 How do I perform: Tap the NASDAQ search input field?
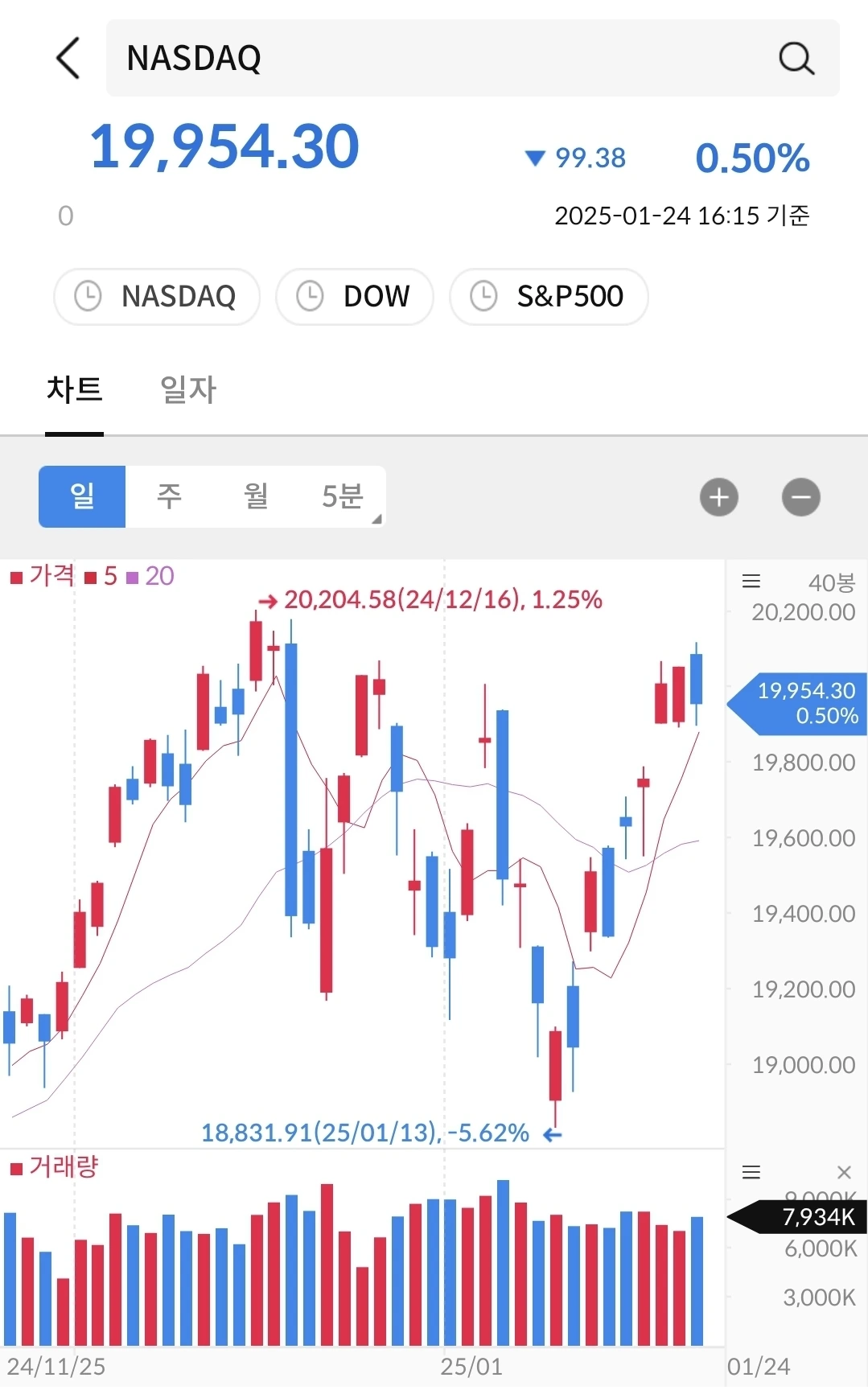[473, 58]
